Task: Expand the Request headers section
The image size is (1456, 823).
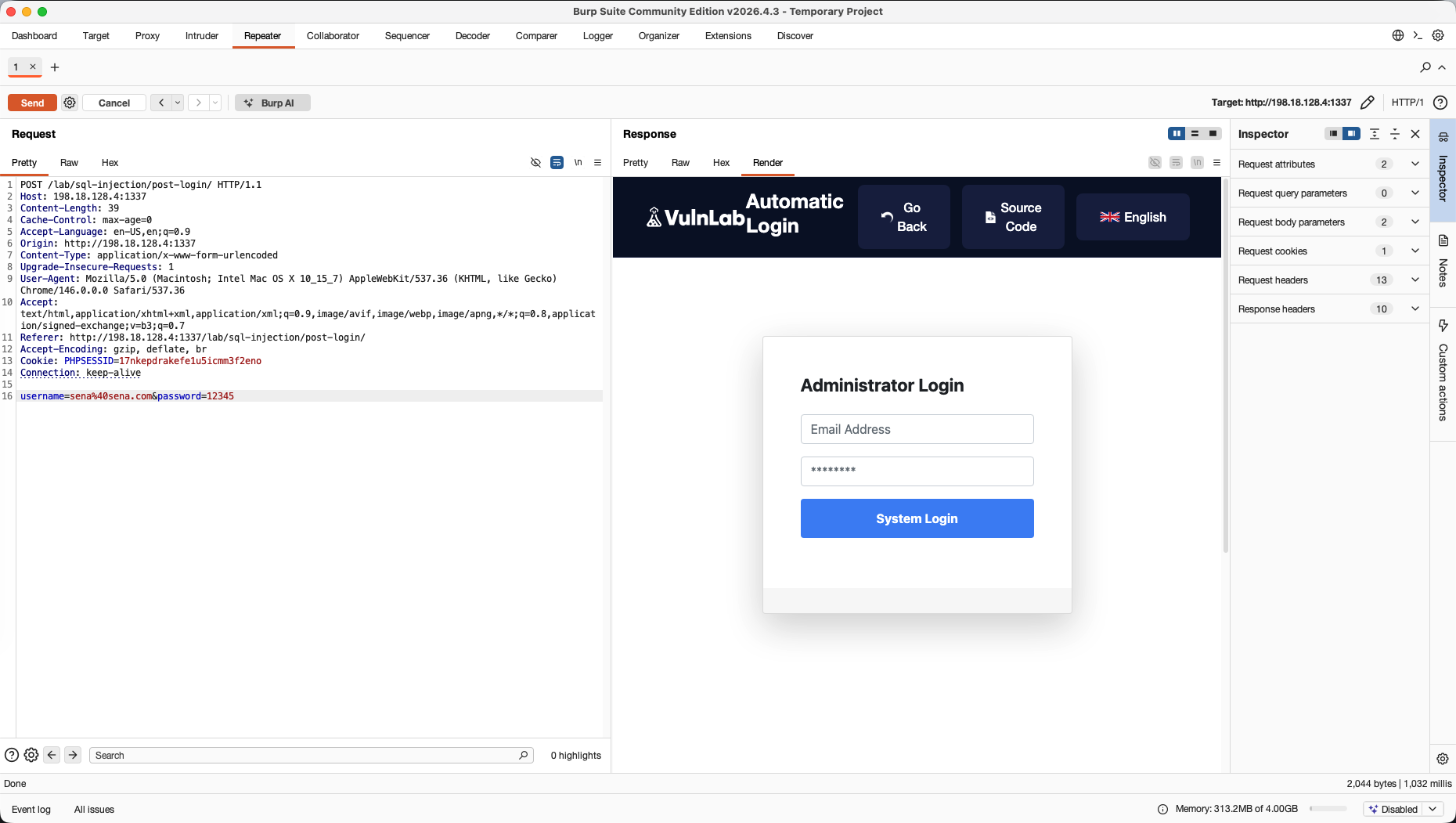Action: point(1329,280)
